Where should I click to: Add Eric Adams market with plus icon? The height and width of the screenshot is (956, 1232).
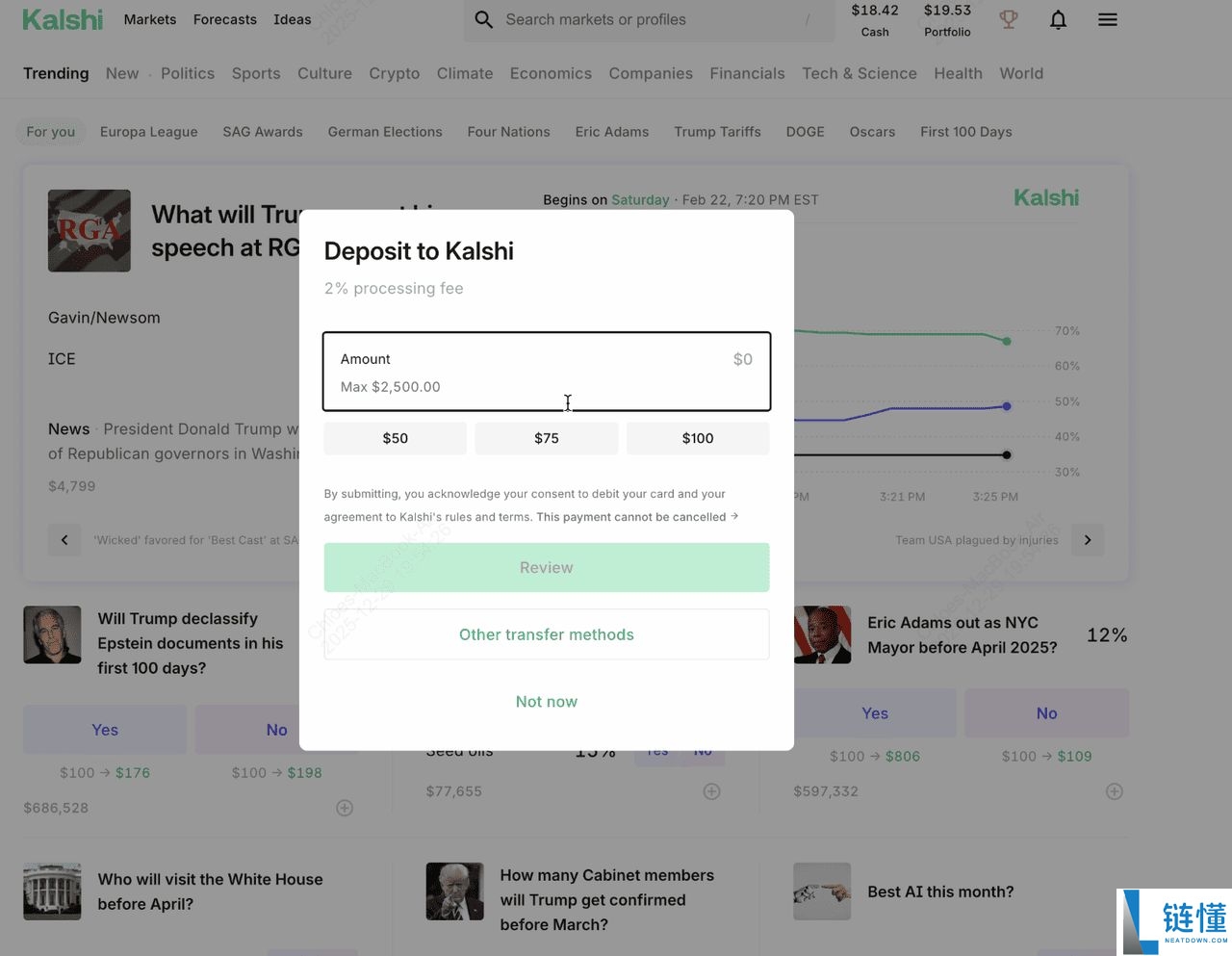pyautogui.click(x=1115, y=791)
